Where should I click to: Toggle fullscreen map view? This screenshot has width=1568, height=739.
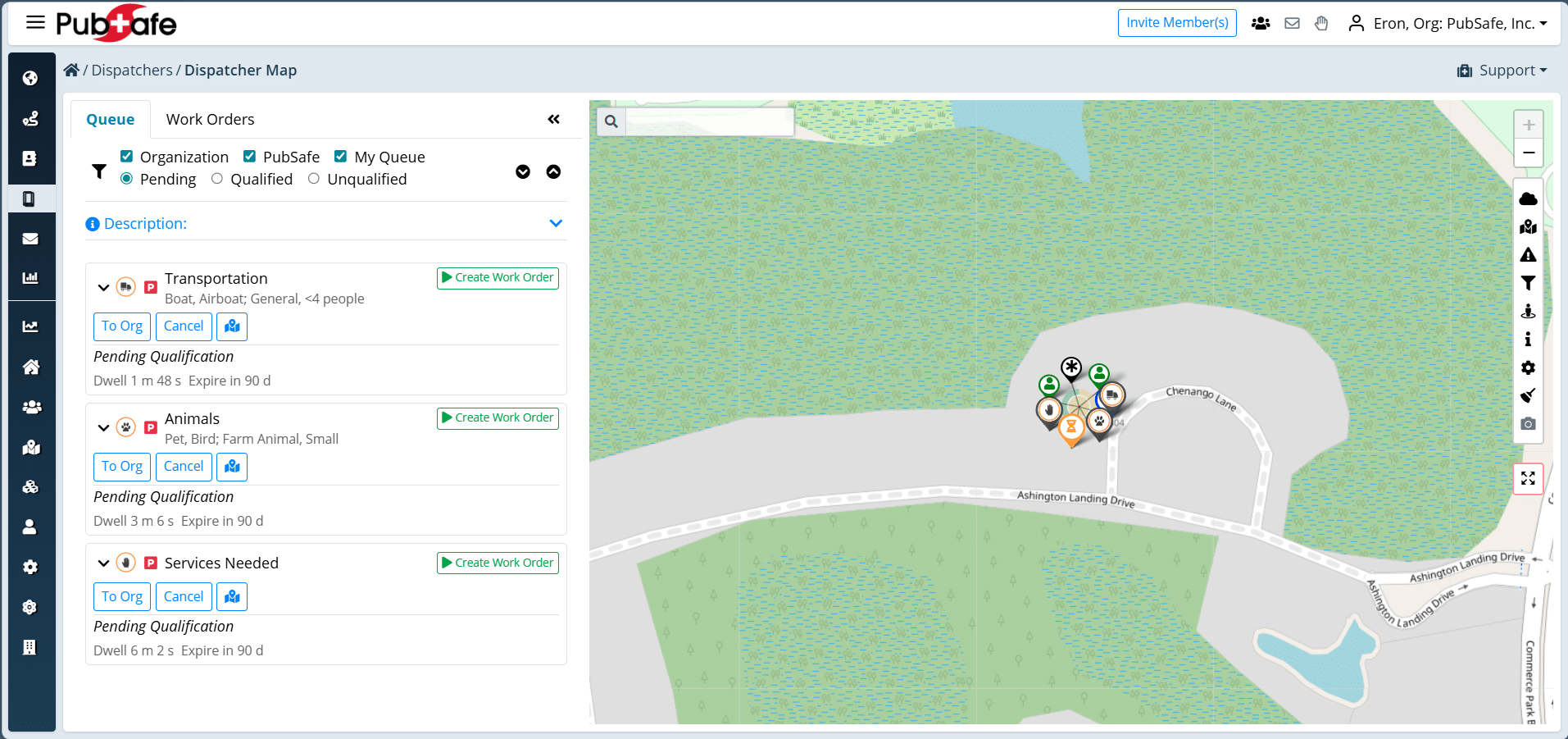point(1528,478)
